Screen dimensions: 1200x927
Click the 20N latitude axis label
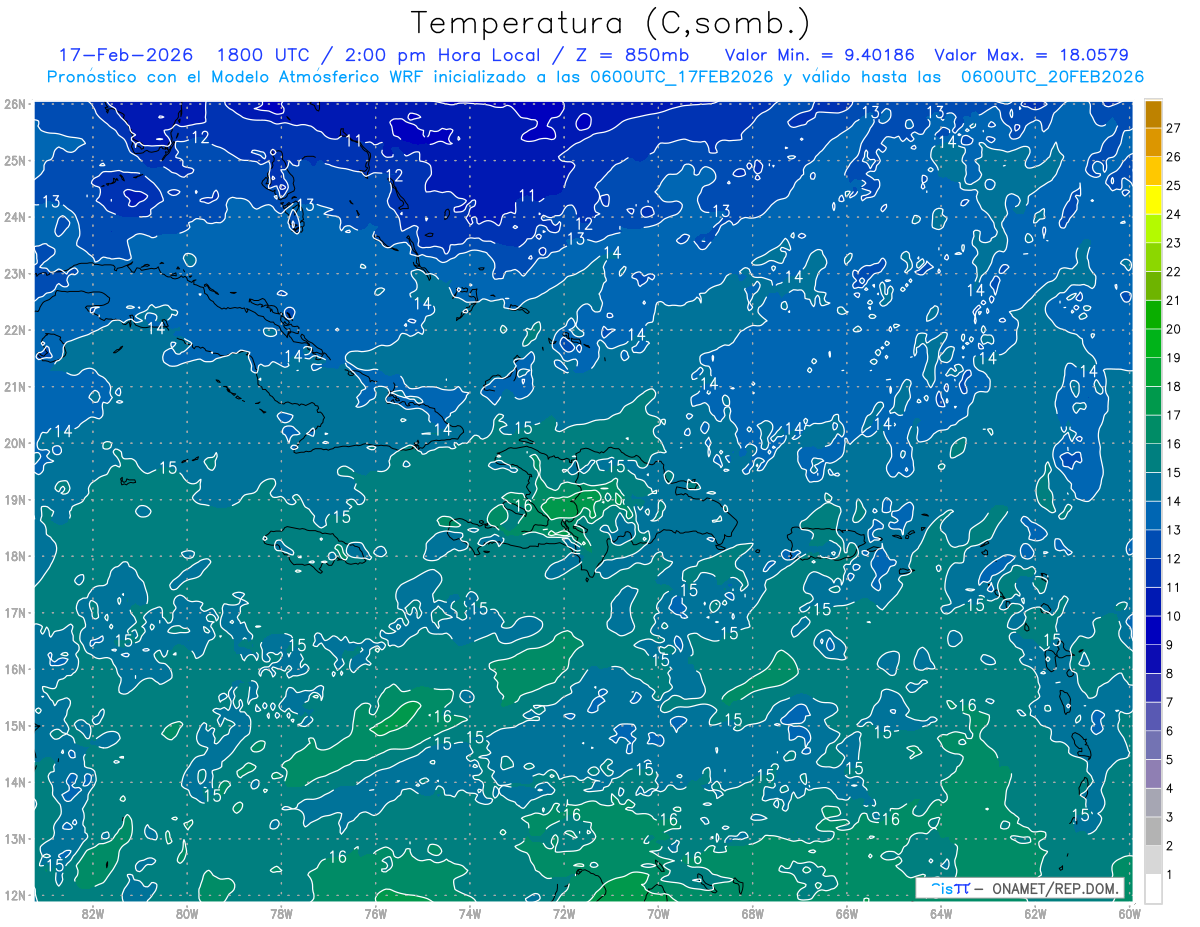point(14,443)
